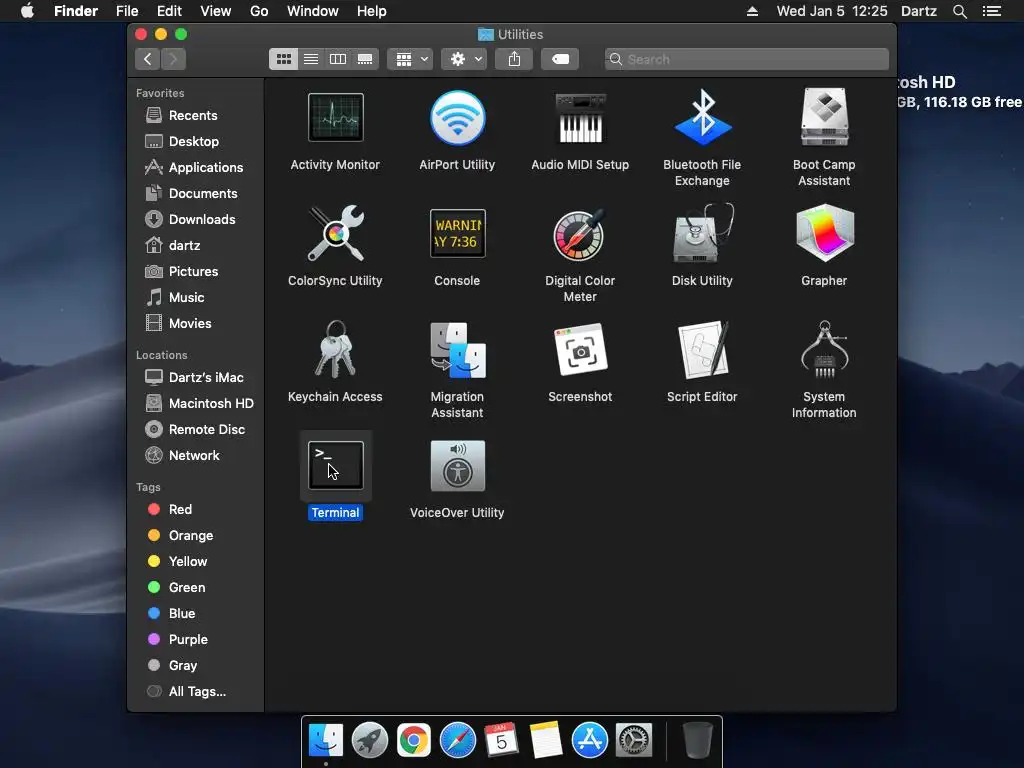Viewport: 1024px width, 768px height.
Task: Switch to gallery view in the toolbar
Action: point(365,59)
